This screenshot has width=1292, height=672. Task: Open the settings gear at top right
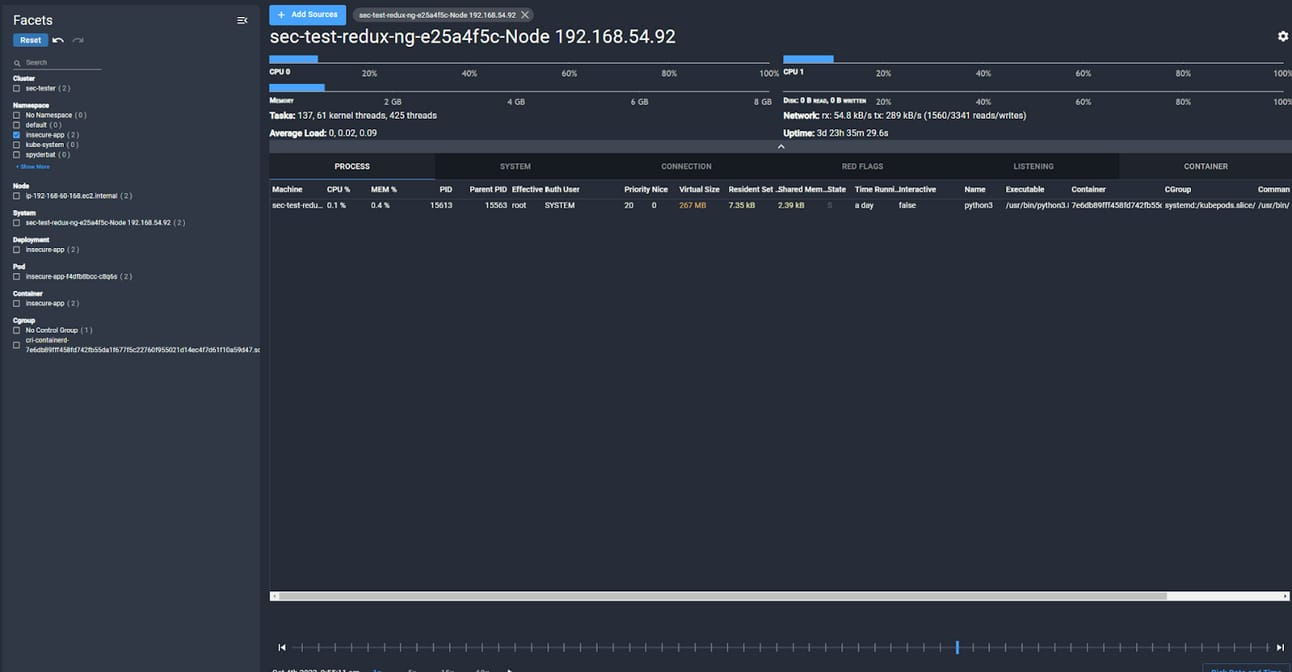[x=1283, y=36]
